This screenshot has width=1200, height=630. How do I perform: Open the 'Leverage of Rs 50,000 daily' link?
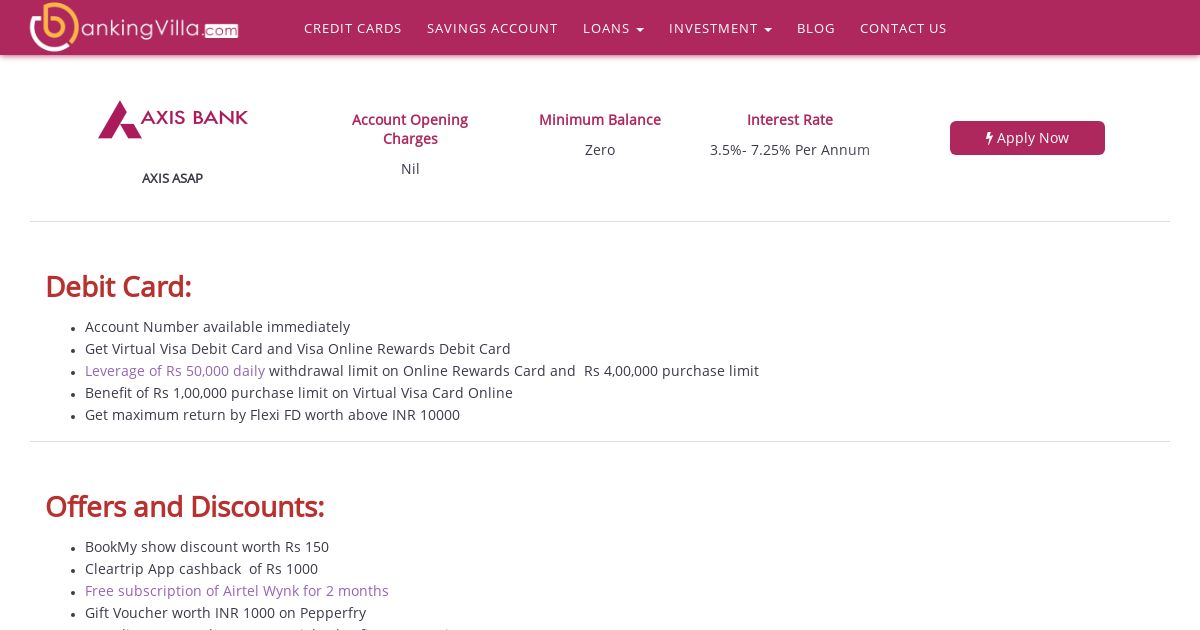[x=175, y=371]
